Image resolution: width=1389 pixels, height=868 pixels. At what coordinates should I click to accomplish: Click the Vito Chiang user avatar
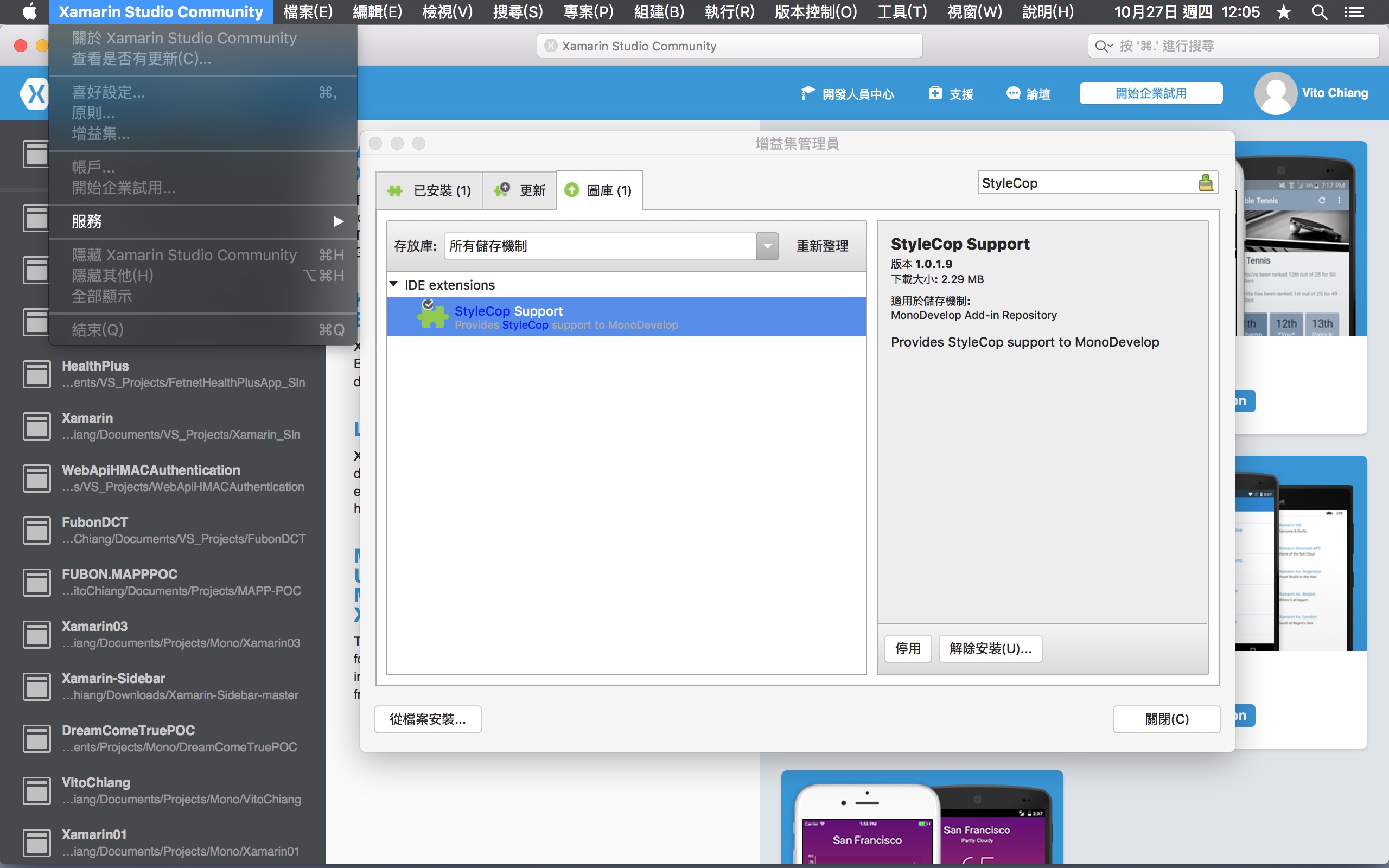pyautogui.click(x=1276, y=93)
